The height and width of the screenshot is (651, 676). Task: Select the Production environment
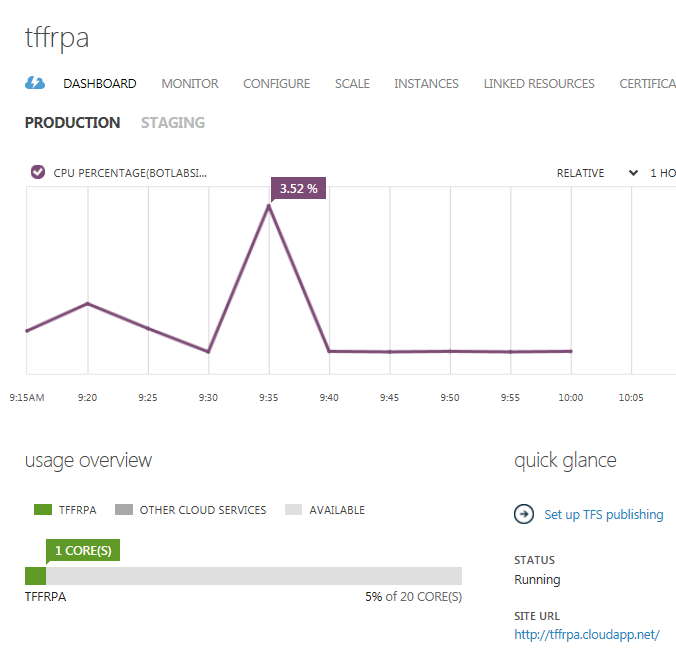[72, 123]
